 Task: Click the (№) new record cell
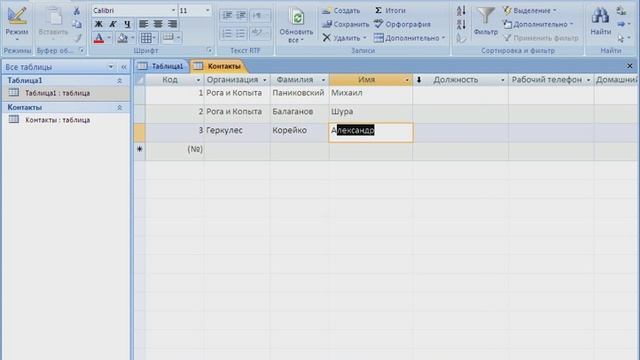pos(175,151)
